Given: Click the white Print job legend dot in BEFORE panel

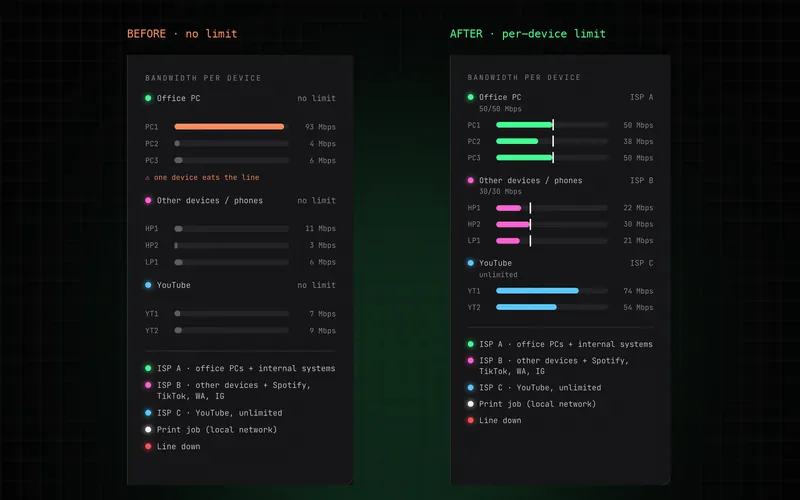Looking at the screenshot, I should (148, 430).
